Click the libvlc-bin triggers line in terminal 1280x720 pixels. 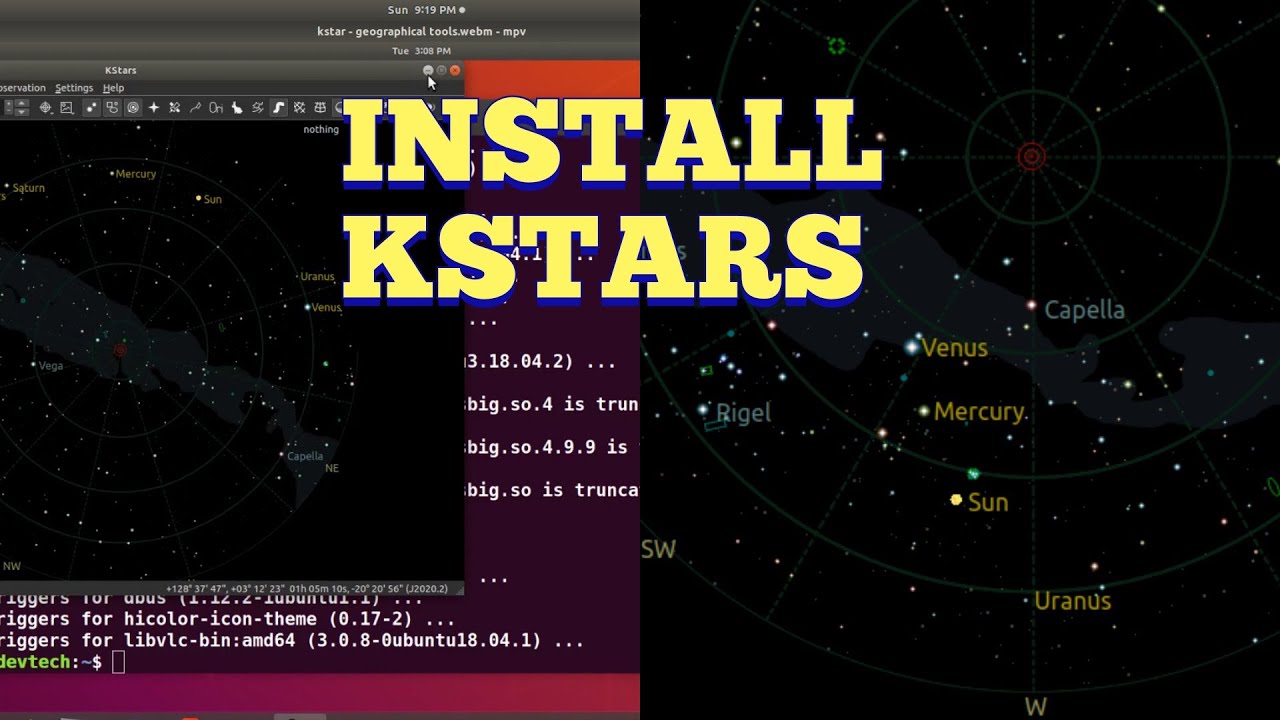(x=292, y=641)
